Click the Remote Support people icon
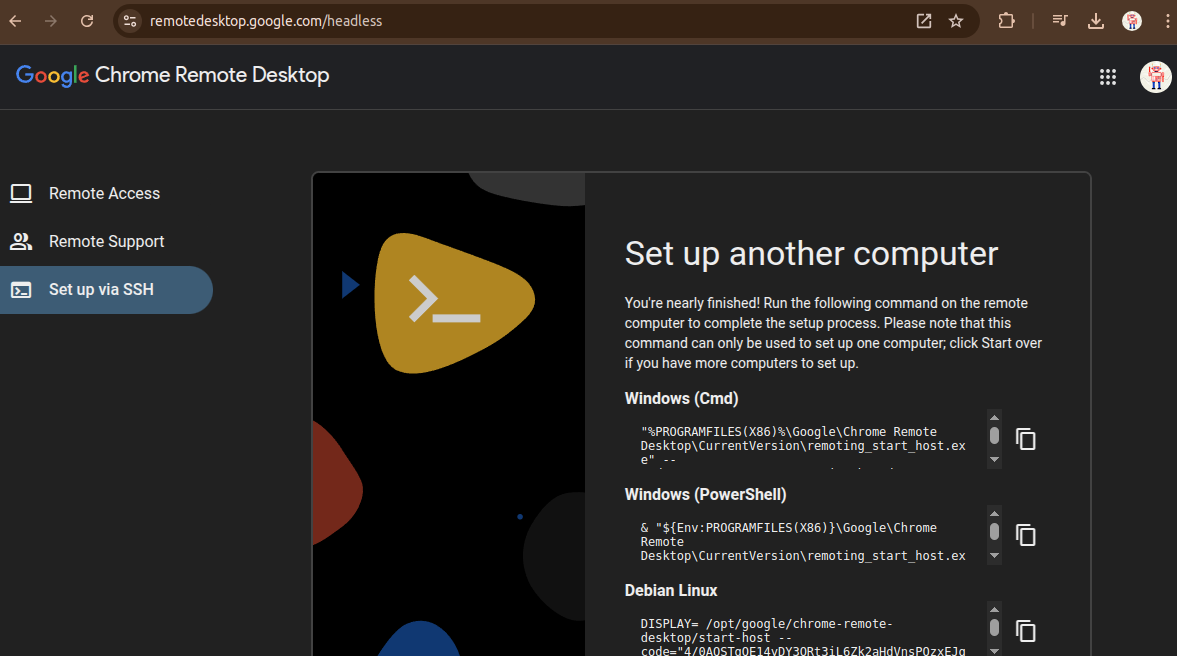The width and height of the screenshot is (1177, 656). click(x=21, y=242)
